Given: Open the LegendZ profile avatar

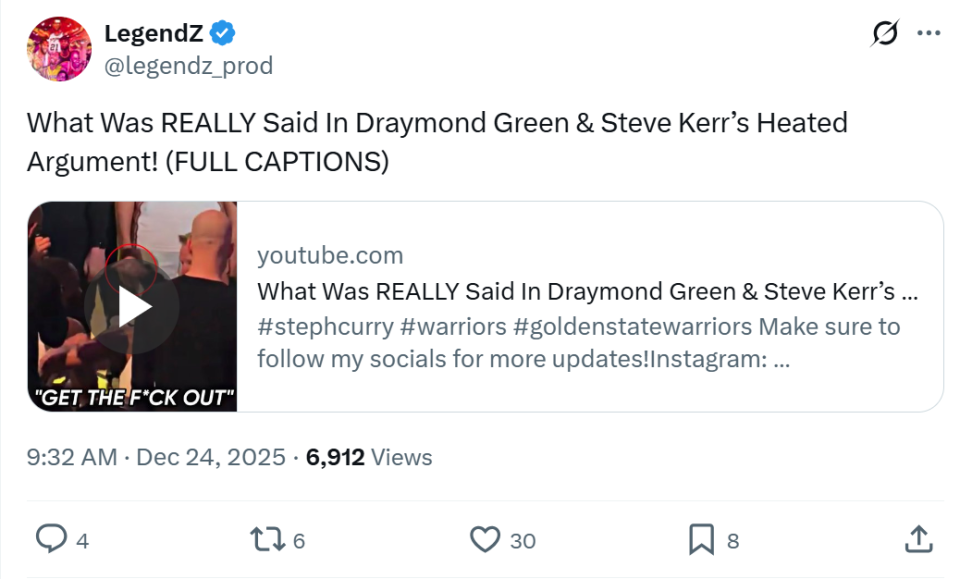Looking at the screenshot, I should coord(59,49).
